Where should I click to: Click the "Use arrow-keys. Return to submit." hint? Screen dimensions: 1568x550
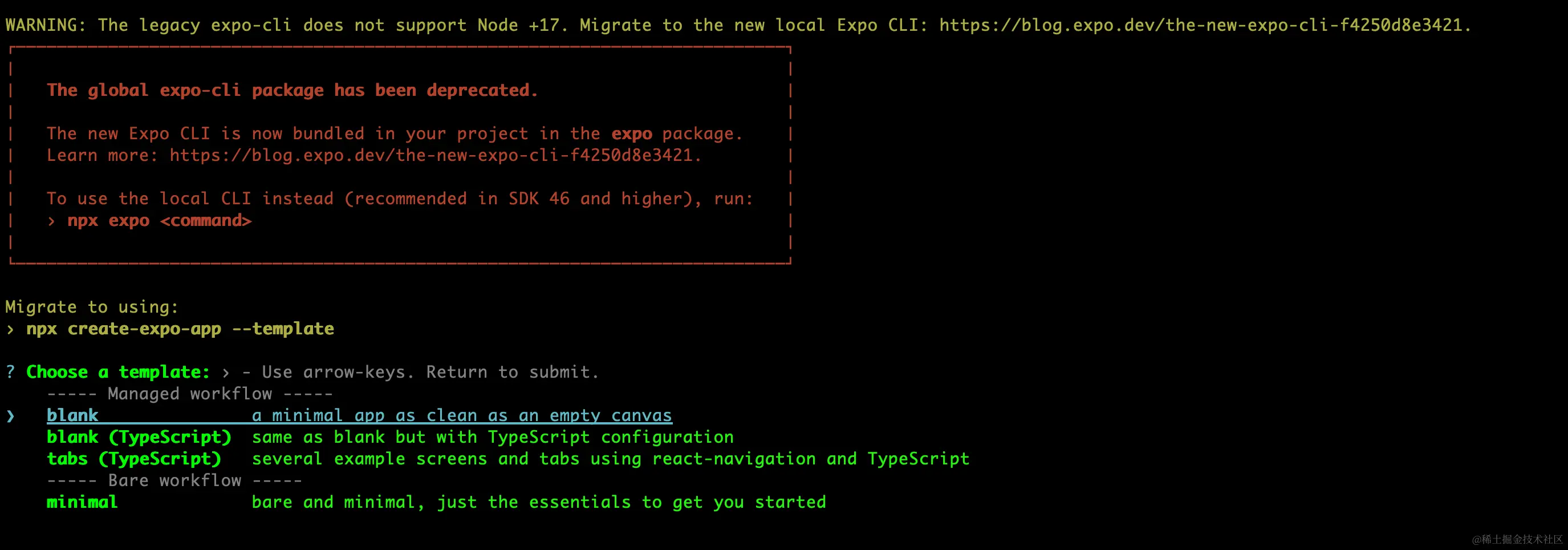[x=430, y=372]
